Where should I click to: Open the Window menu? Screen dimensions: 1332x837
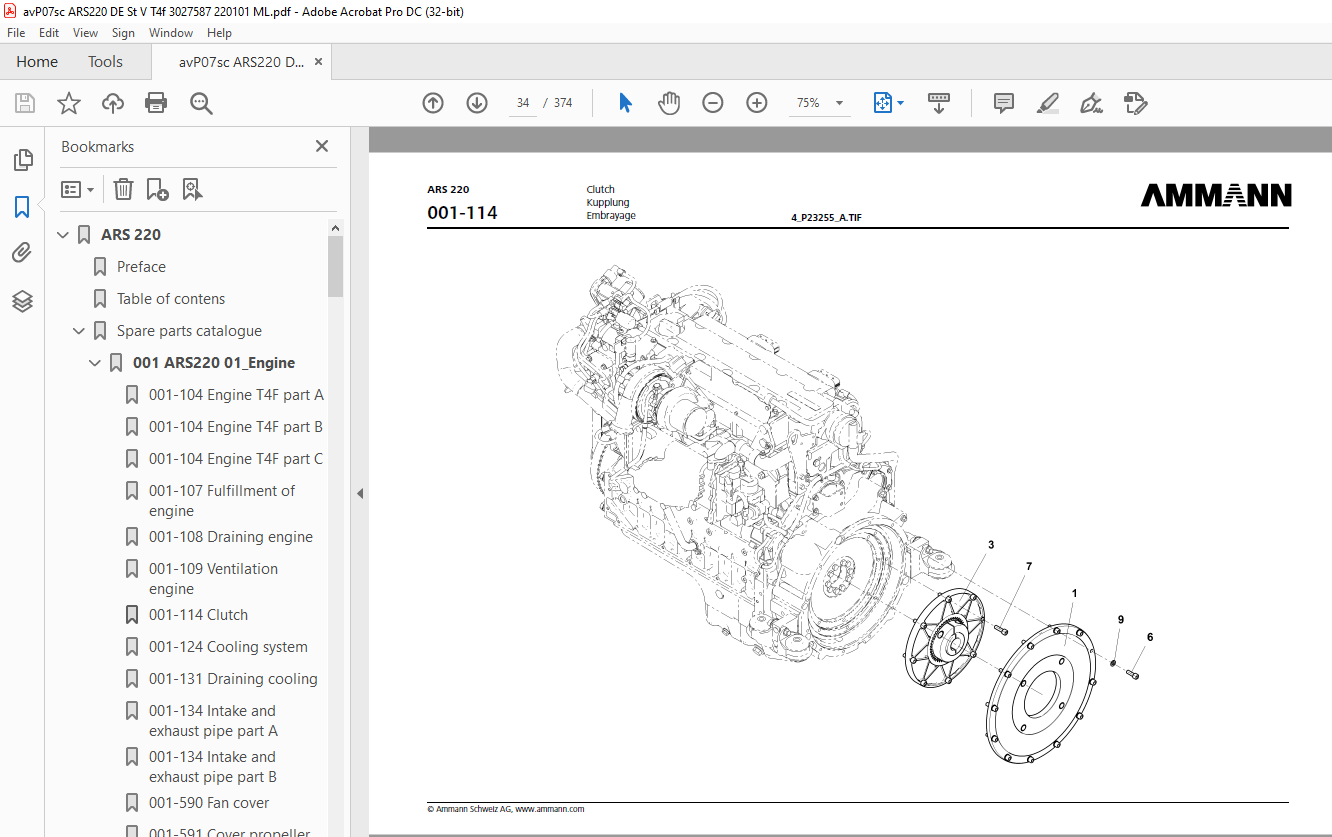pyautogui.click(x=171, y=33)
